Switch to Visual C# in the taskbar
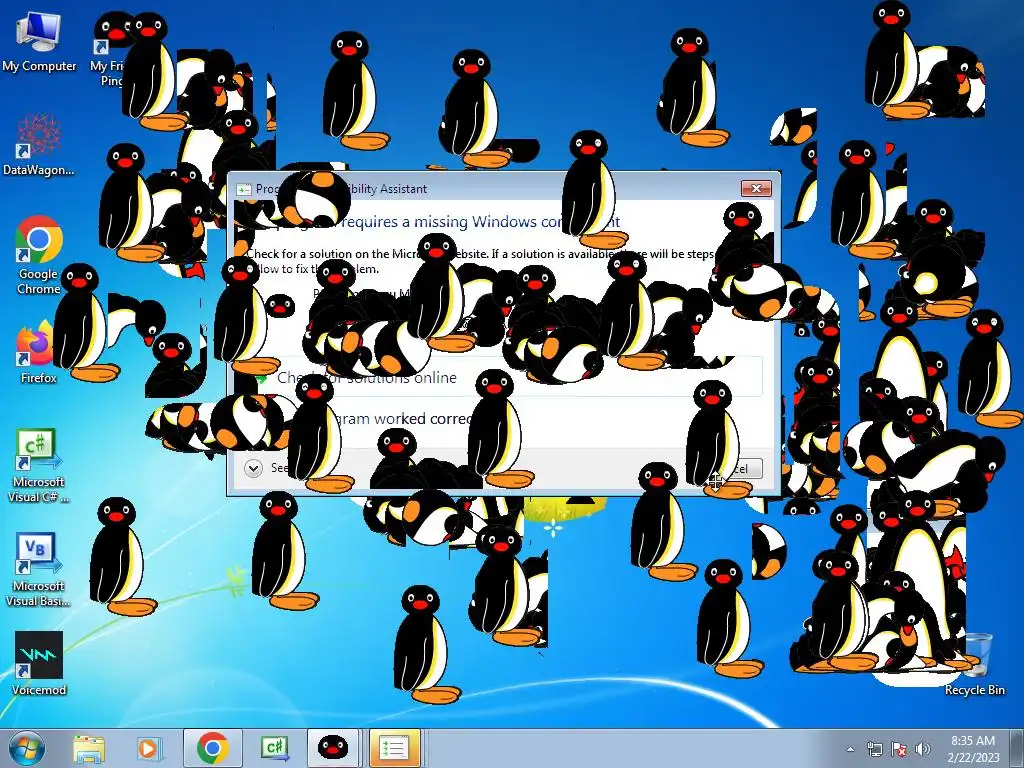 pos(274,748)
